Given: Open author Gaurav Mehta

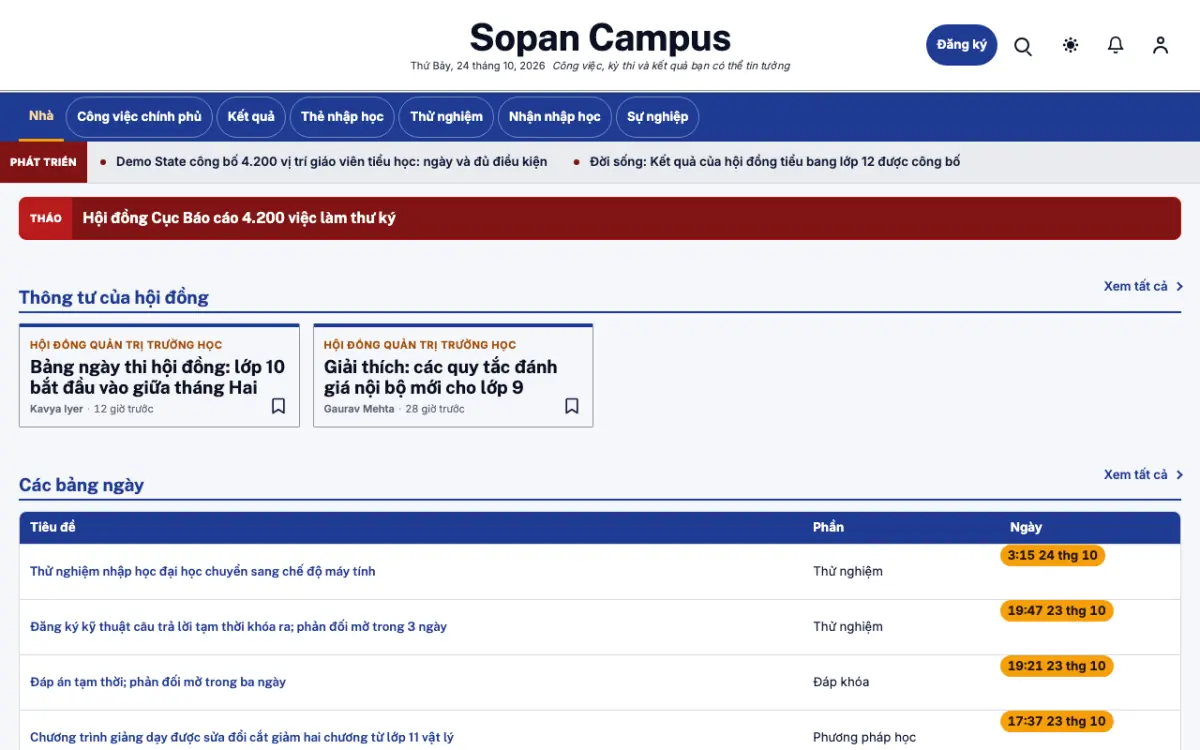Looking at the screenshot, I should click(x=359, y=409).
